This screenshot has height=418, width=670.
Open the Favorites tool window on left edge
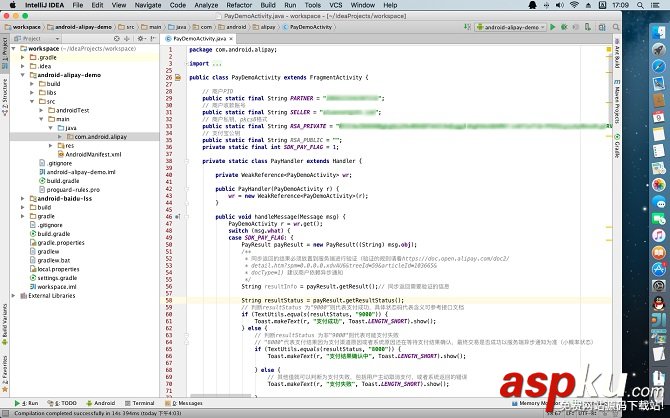(4, 368)
